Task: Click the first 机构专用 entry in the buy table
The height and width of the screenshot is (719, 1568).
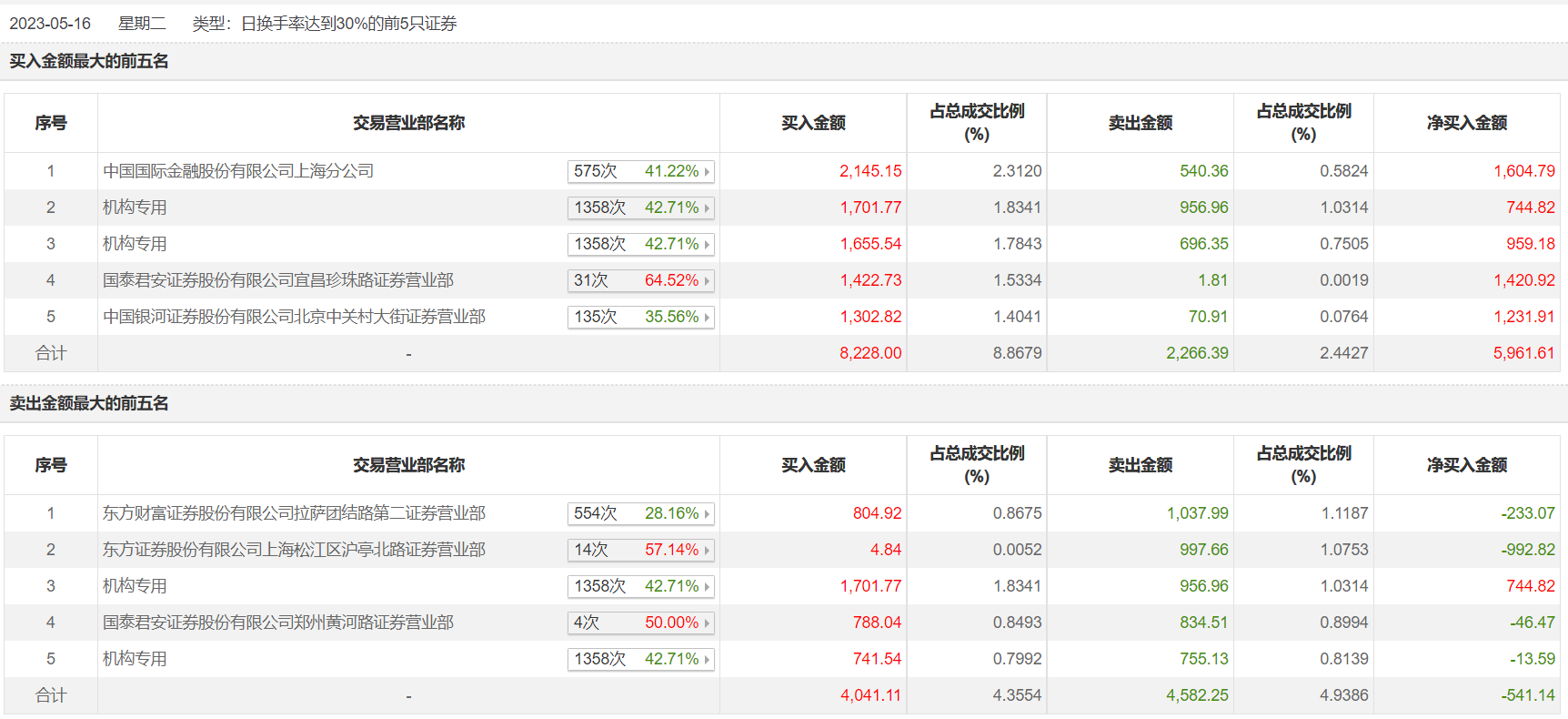Action: click(x=135, y=208)
